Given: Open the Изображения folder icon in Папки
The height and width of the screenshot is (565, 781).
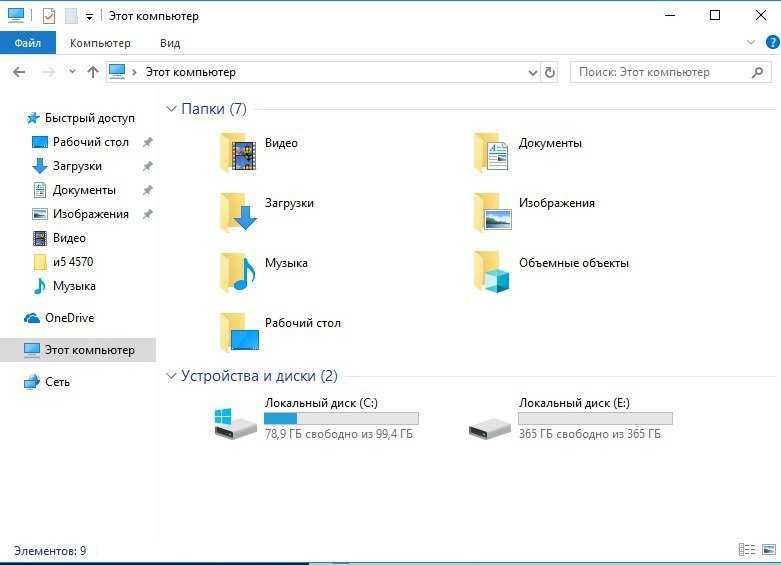Looking at the screenshot, I should point(492,212).
